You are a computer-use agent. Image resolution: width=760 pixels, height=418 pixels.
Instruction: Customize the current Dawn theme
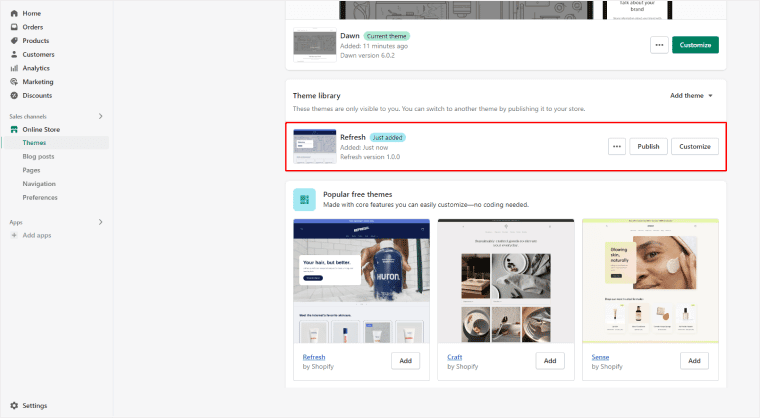click(x=695, y=45)
